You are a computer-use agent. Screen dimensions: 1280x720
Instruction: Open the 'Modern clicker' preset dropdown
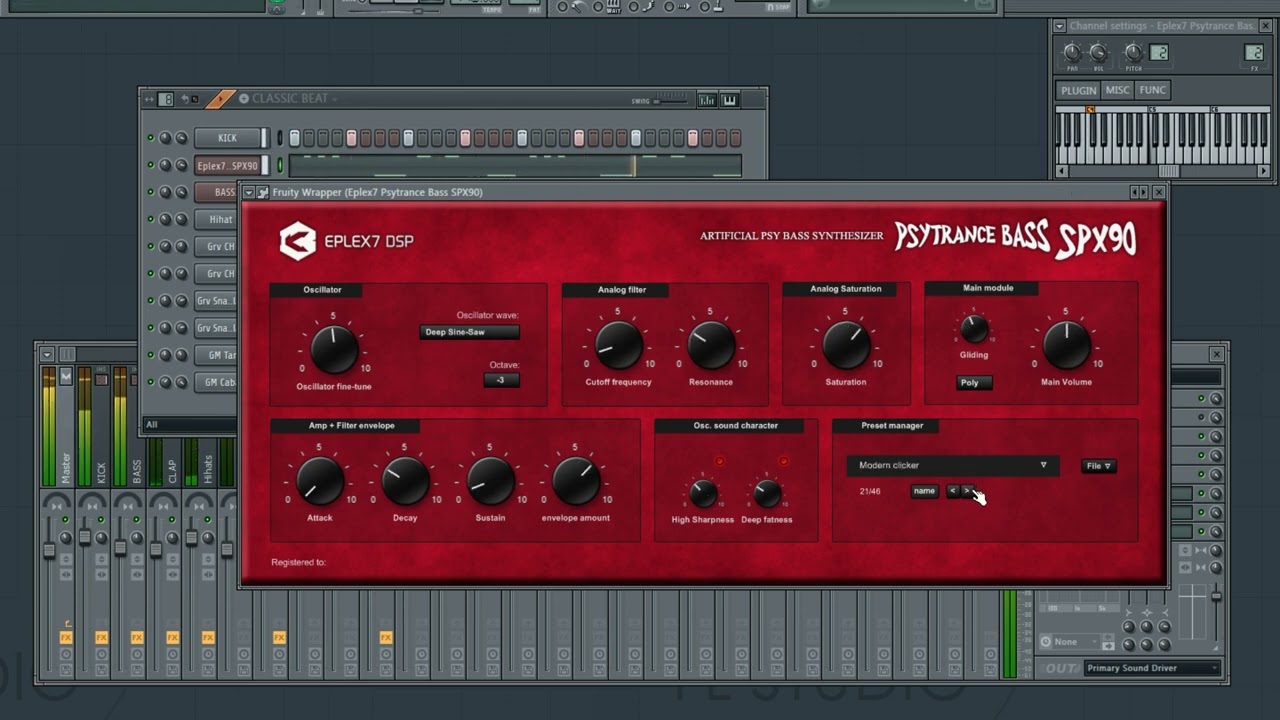[952, 465]
